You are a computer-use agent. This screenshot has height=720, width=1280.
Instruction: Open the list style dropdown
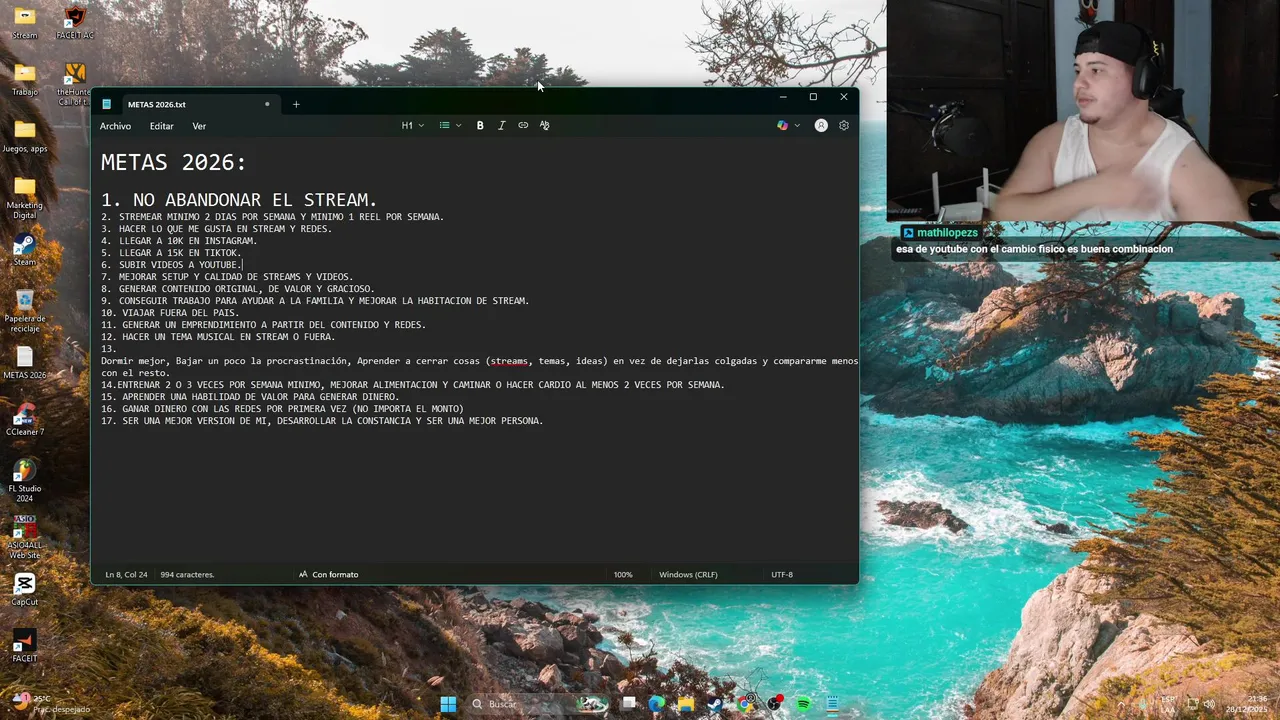450,125
